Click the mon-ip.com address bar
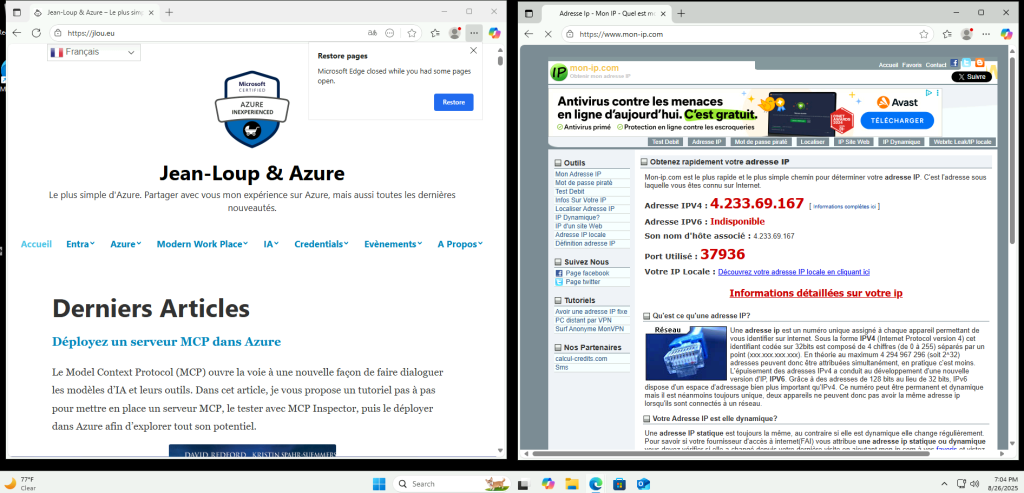Viewport: 1024px width, 493px height. (744, 34)
